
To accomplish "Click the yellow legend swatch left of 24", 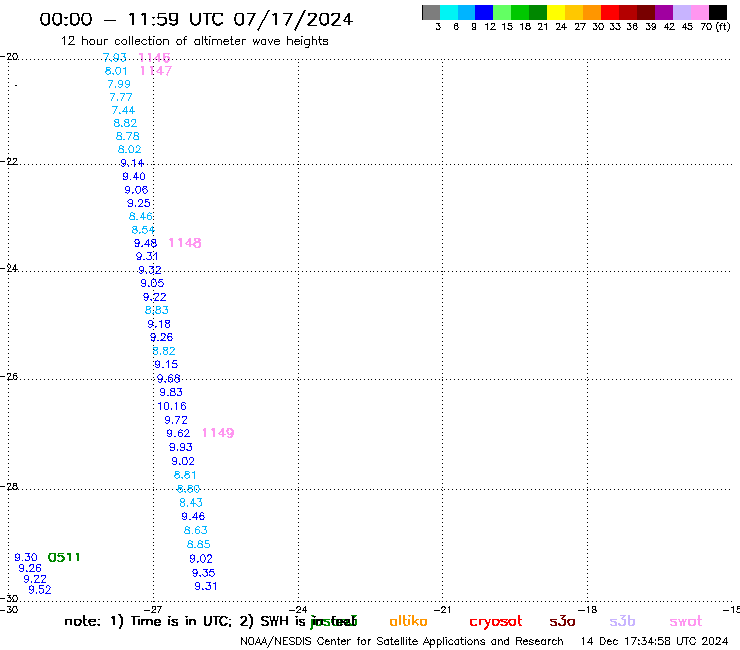I will point(556,12).
